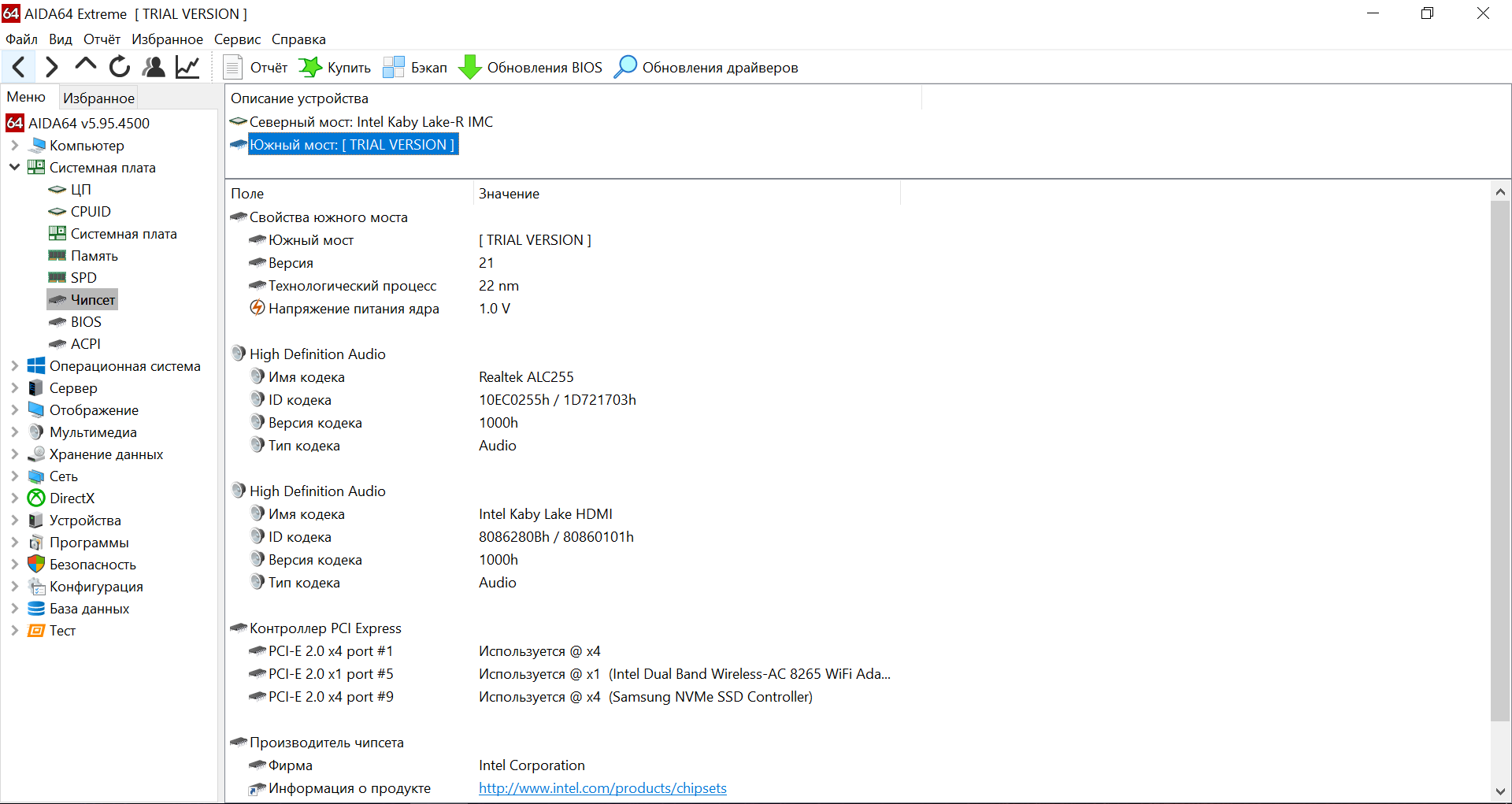Select CPUID in the tree
The image size is (1512, 804).
[x=91, y=212]
